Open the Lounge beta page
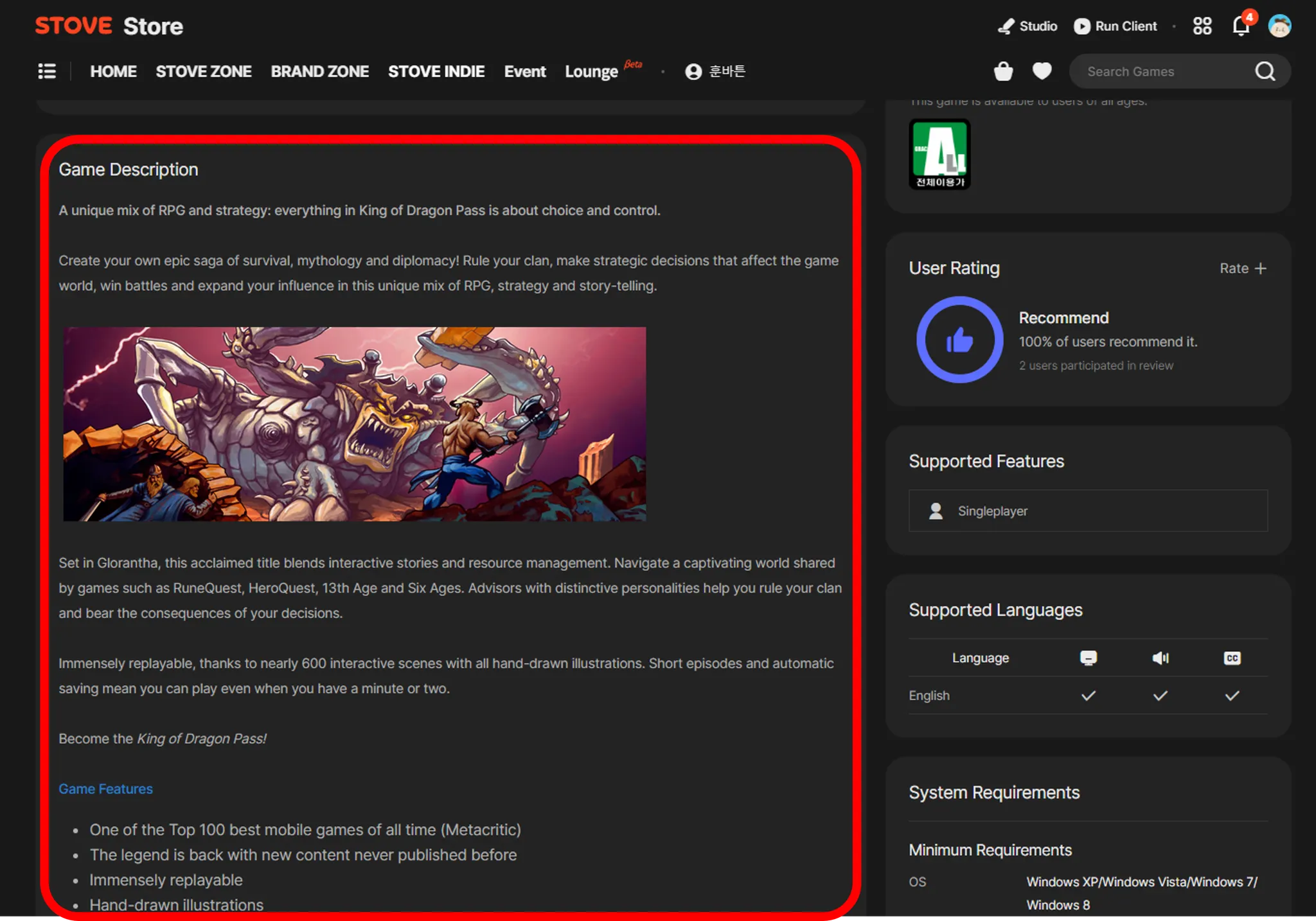 coord(591,71)
